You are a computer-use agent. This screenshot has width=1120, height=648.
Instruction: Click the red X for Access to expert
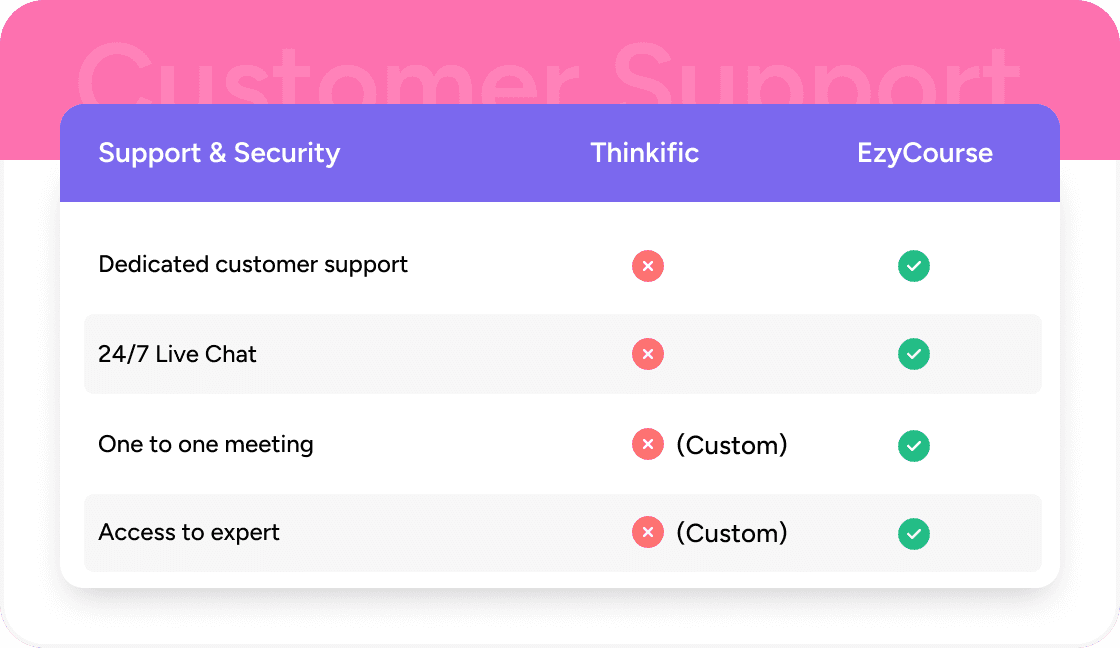(x=648, y=533)
